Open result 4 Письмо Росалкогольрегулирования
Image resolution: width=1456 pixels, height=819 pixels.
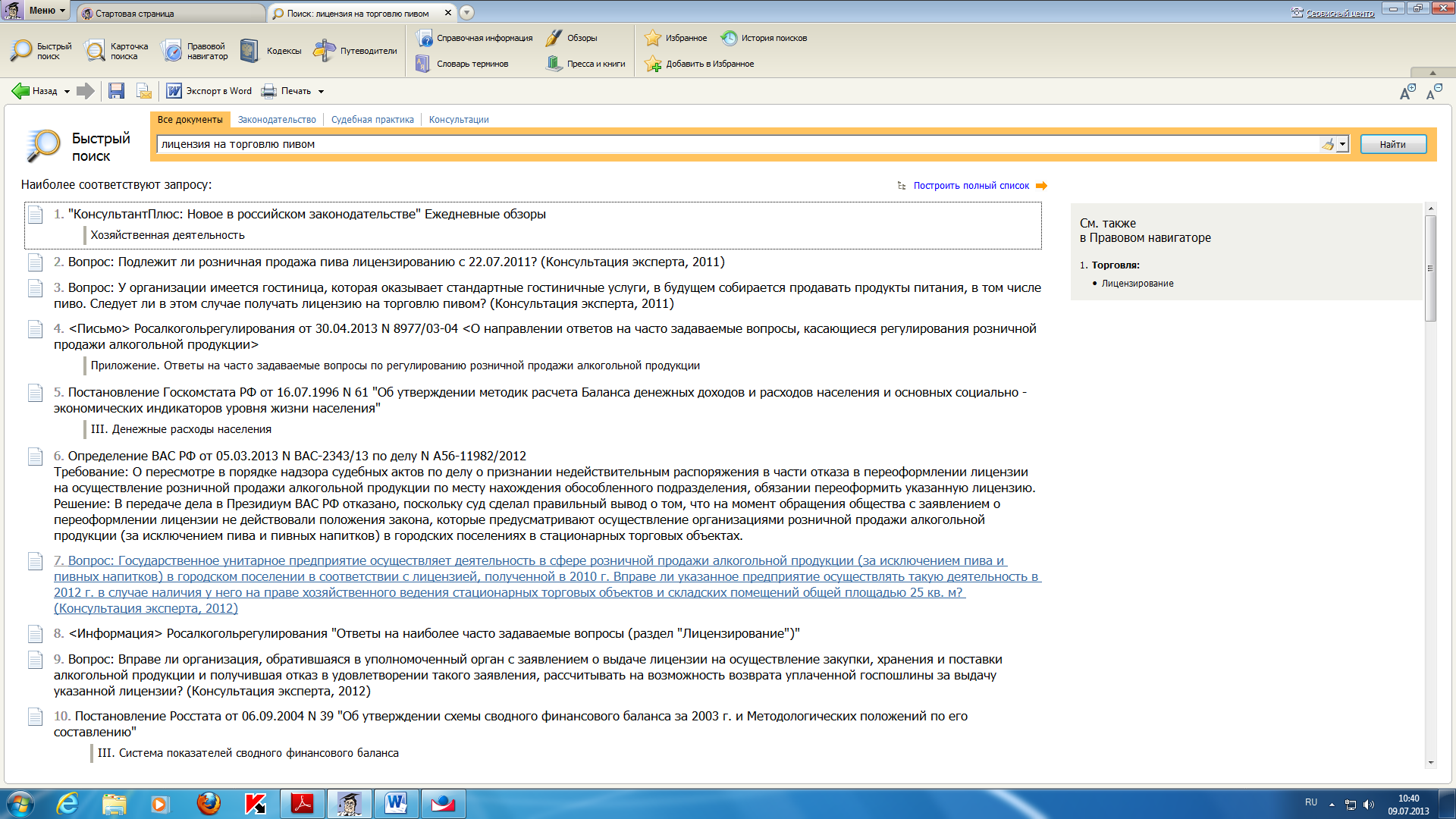point(544,337)
